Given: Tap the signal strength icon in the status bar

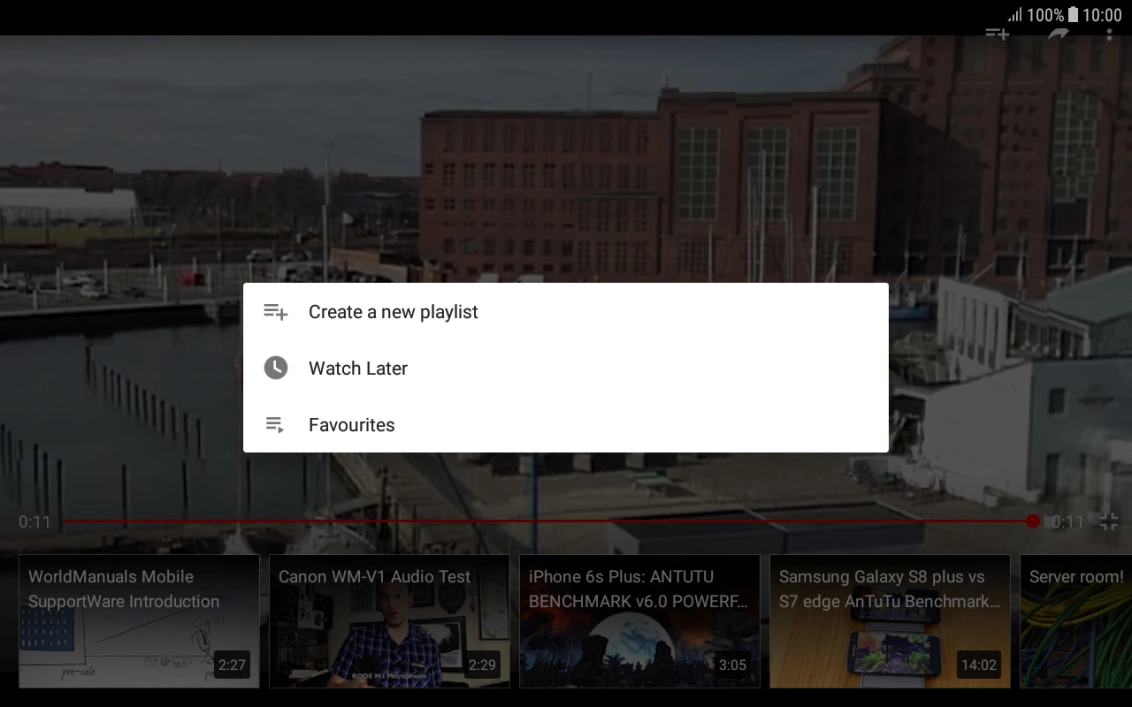Looking at the screenshot, I should pos(1013,15).
